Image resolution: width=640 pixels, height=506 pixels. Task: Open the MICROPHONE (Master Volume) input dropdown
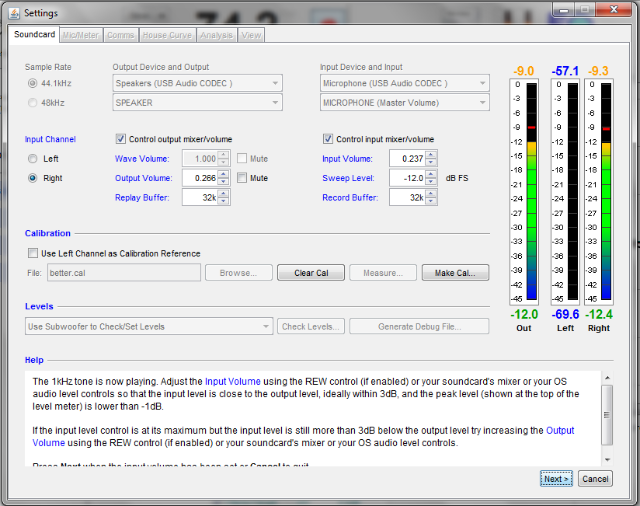coord(405,102)
